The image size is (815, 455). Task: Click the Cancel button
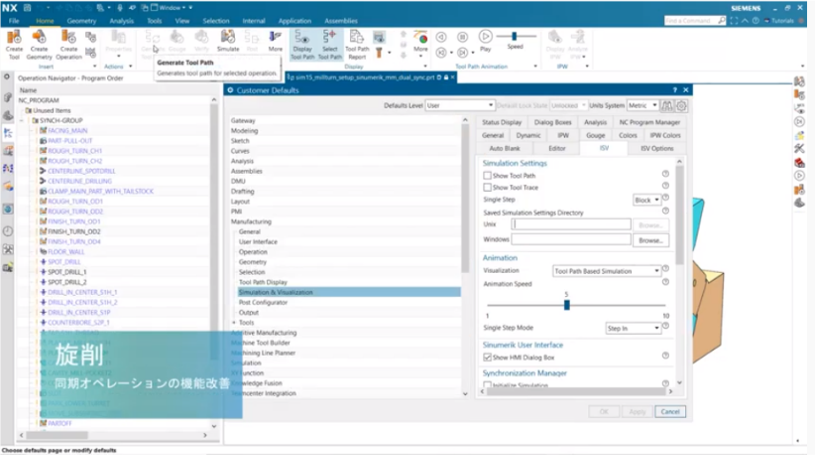coord(670,411)
